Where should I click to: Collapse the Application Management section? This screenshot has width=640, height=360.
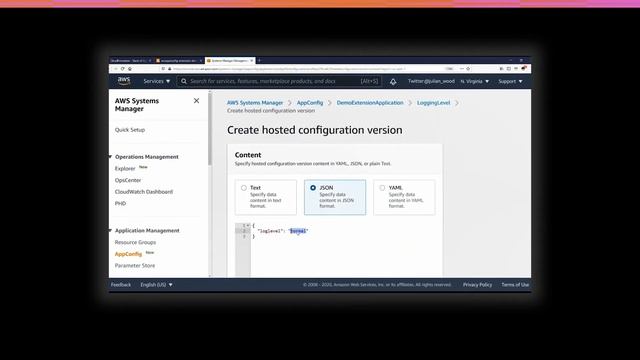pos(110,231)
